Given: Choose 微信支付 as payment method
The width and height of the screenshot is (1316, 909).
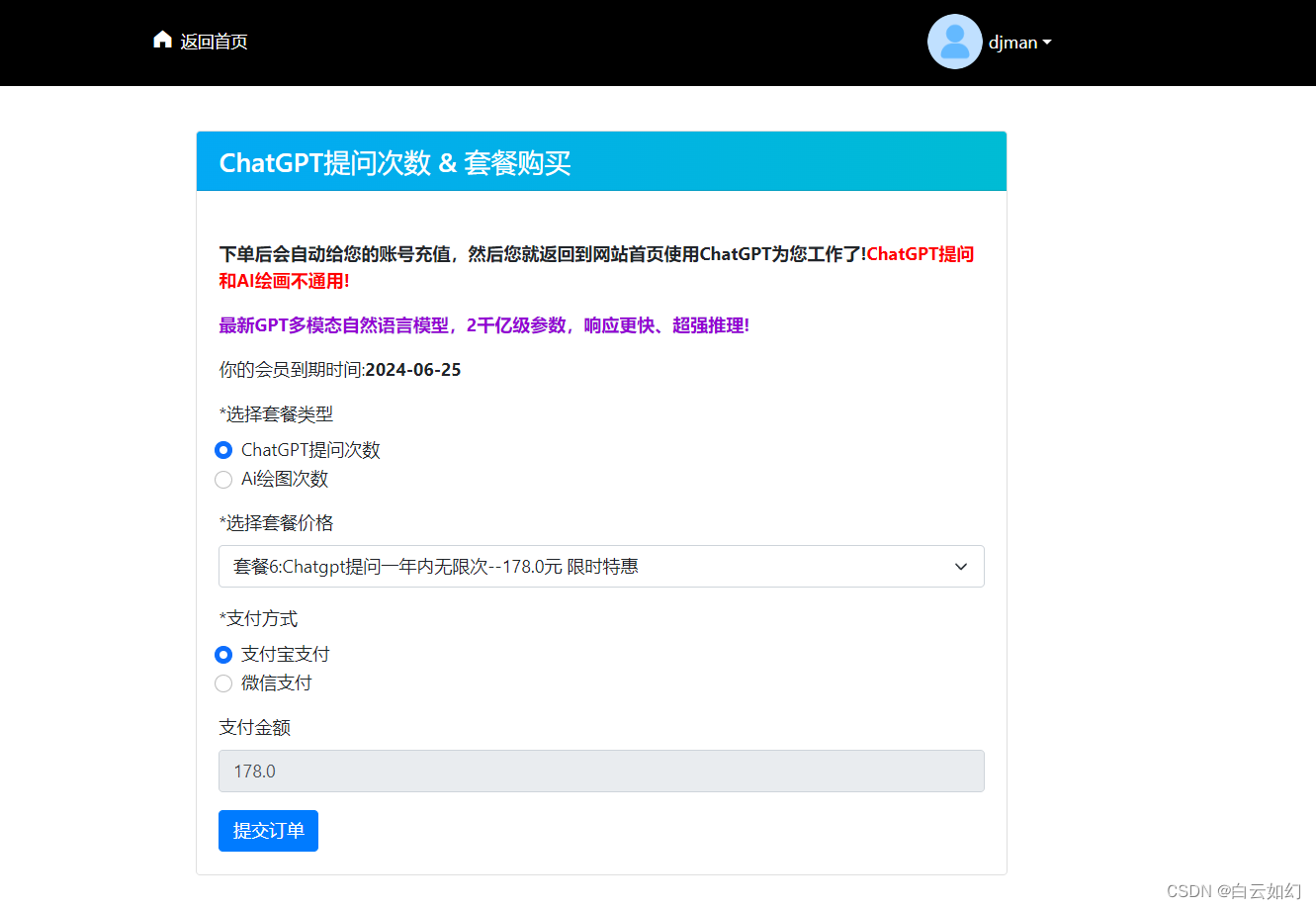Looking at the screenshot, I should 223,683.
